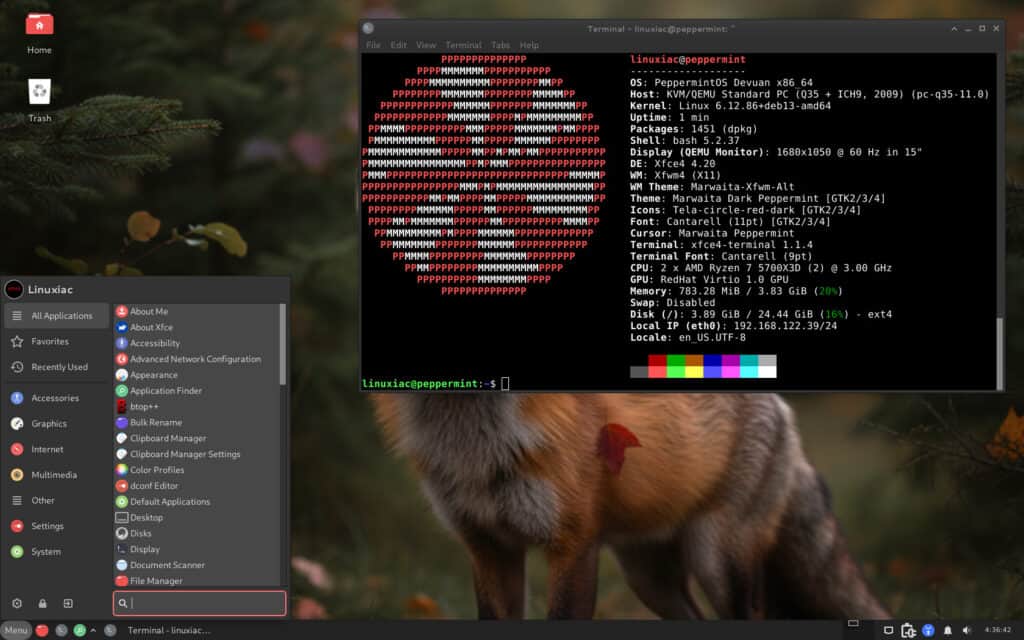Click the application list scrollbar
1024x640 pixels.
point(283,344)
